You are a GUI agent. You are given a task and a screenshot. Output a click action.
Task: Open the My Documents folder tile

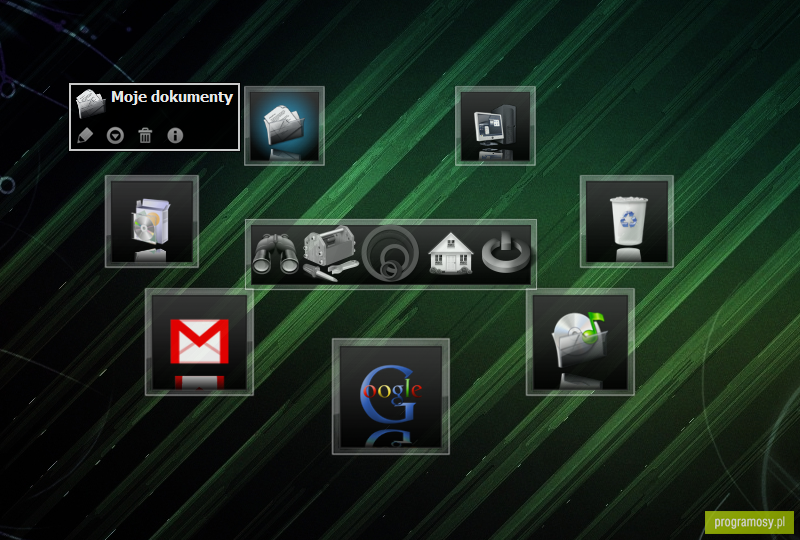(x=284, y=126)
